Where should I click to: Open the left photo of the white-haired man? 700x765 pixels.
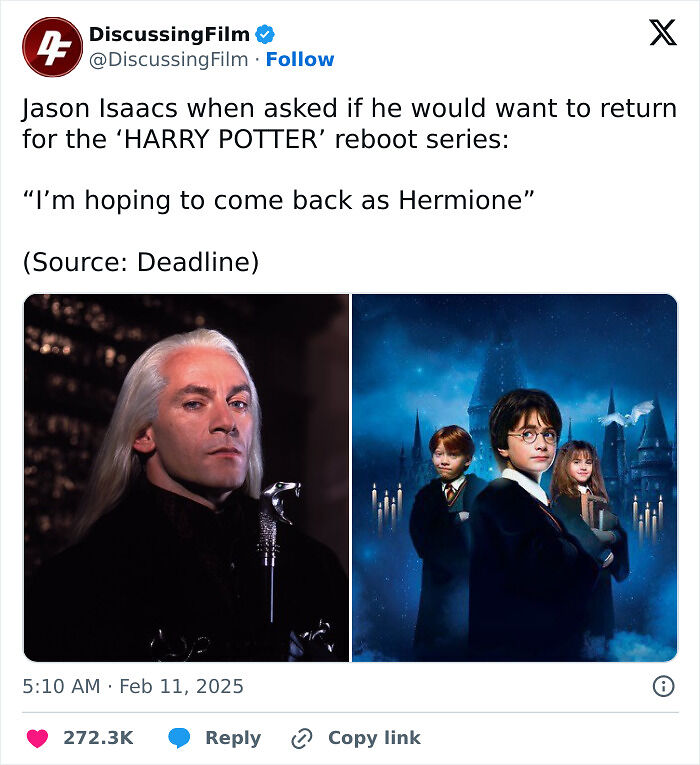click(x=186, y=478)
